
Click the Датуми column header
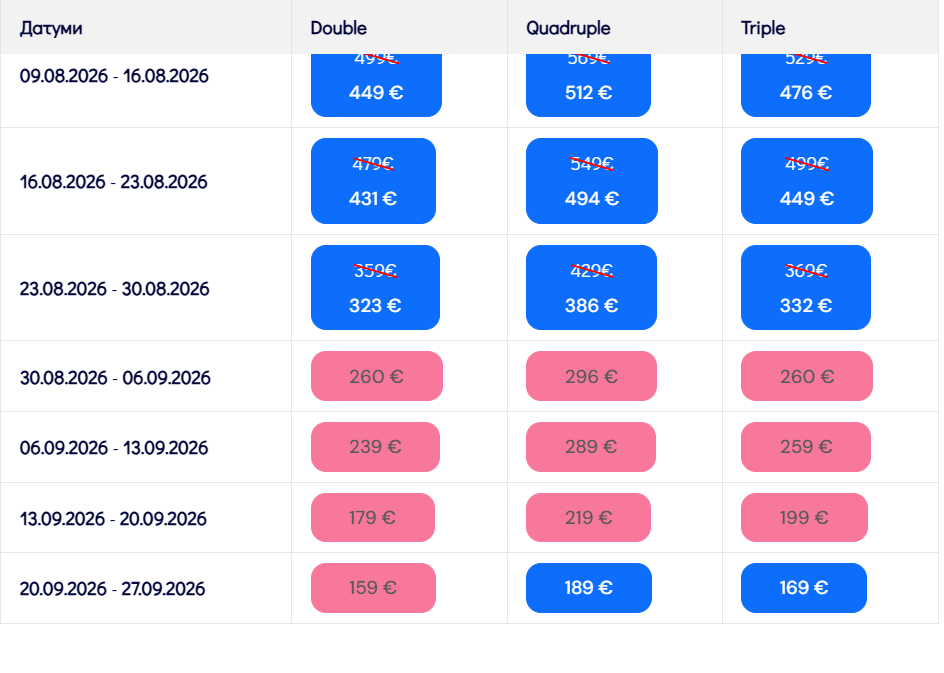(x=51, y=28)
